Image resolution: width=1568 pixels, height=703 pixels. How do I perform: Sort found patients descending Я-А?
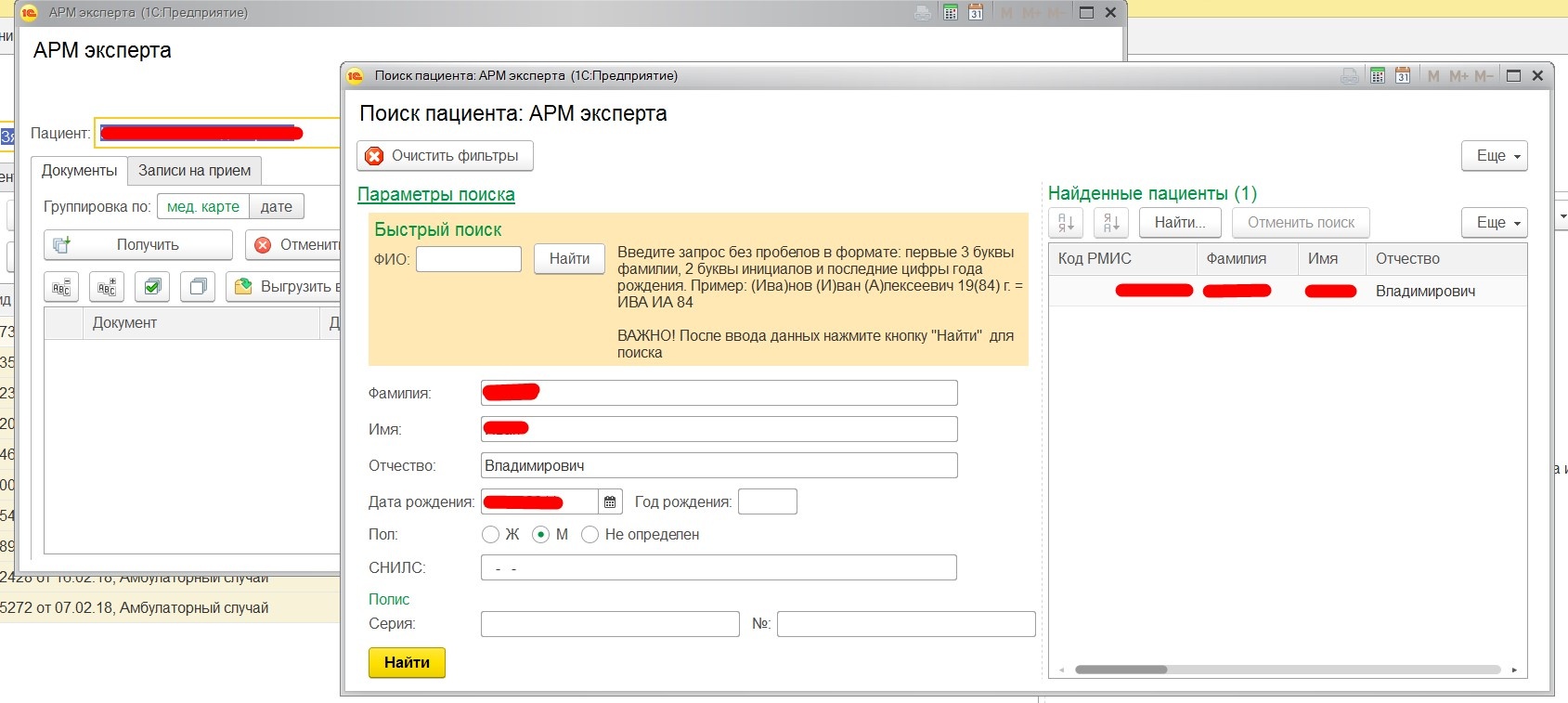[x=1111, y=223]
